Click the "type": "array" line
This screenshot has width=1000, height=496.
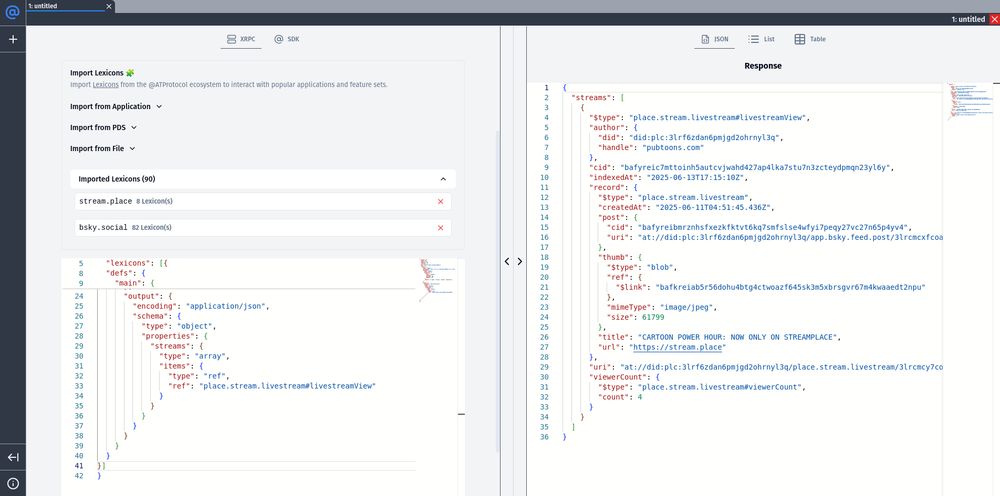(x=194, y=356)
